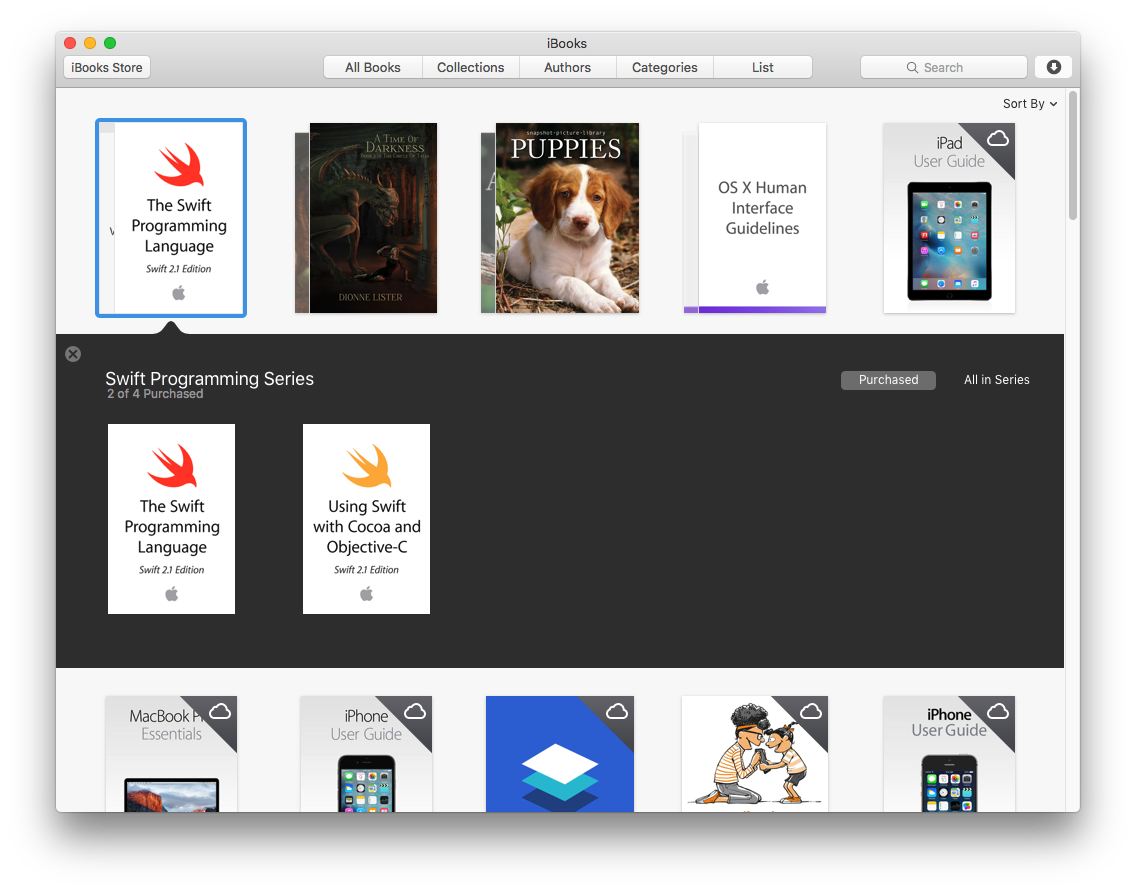Click the vertical scrollbar thumb
The height and width of the screenshot is (892, 1136).
1073,154
